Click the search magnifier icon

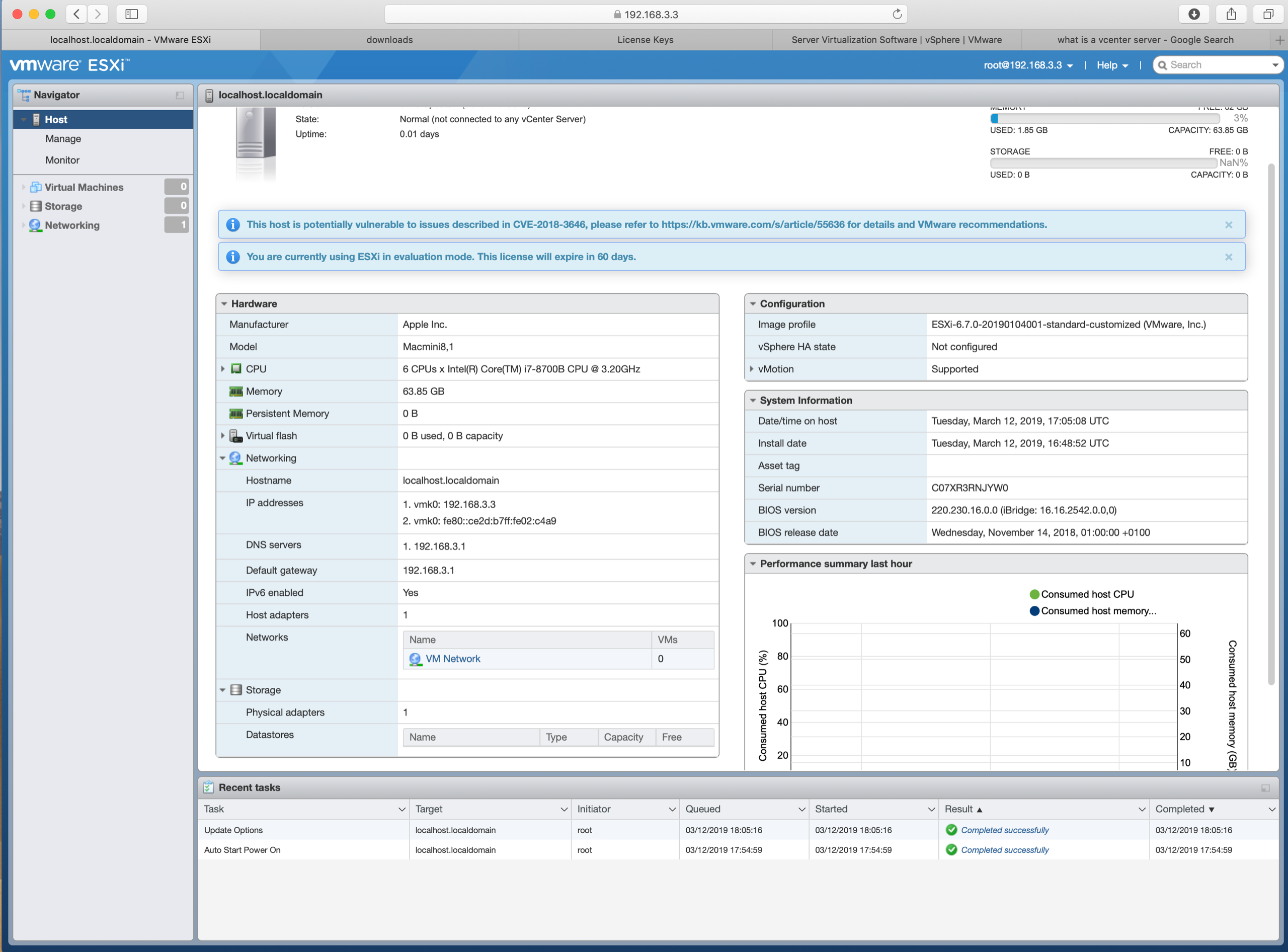[x=1162, y=65]
